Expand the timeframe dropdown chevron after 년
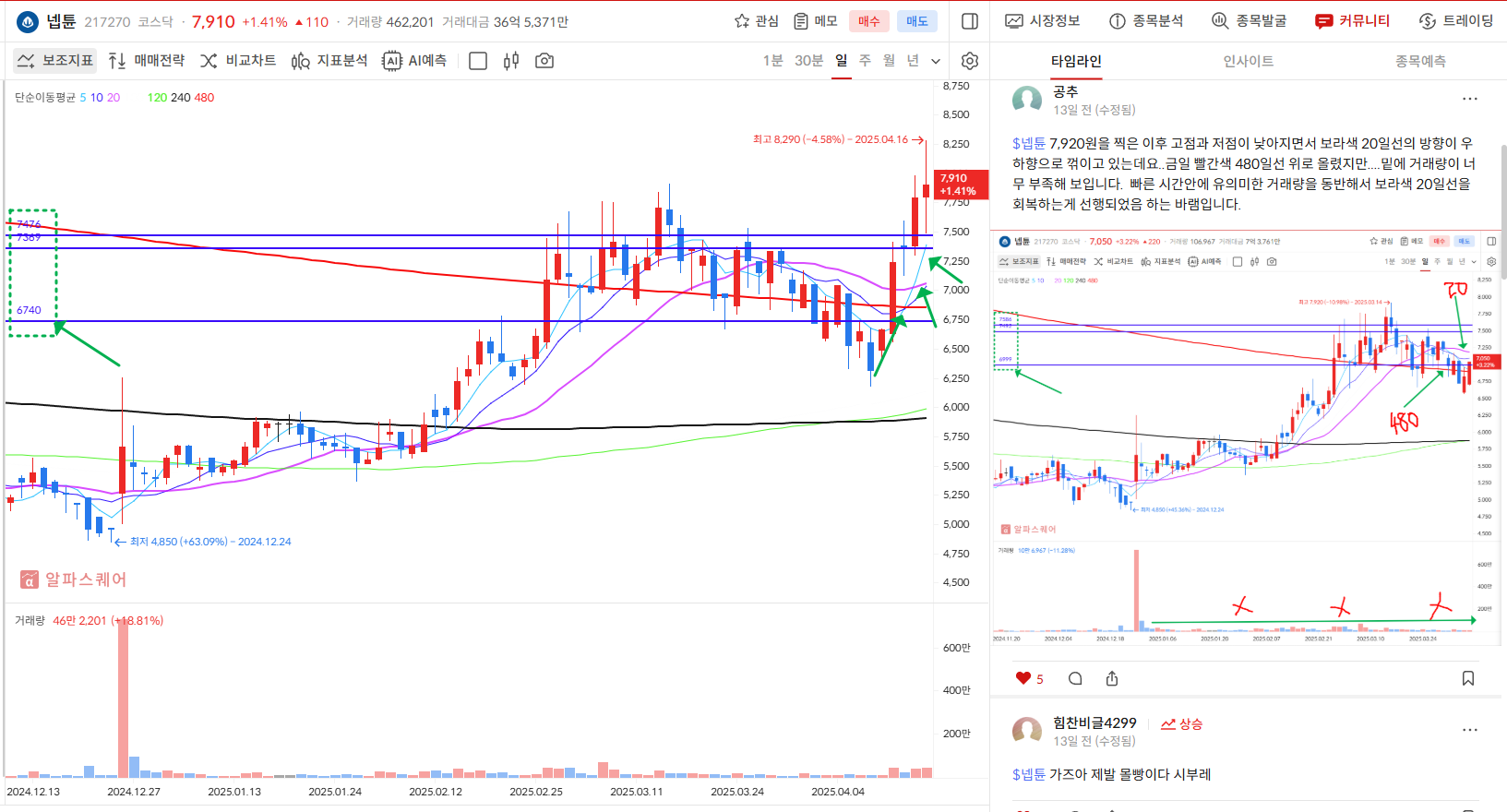Screen dimensions: 1507x812 tap(936, 61)
